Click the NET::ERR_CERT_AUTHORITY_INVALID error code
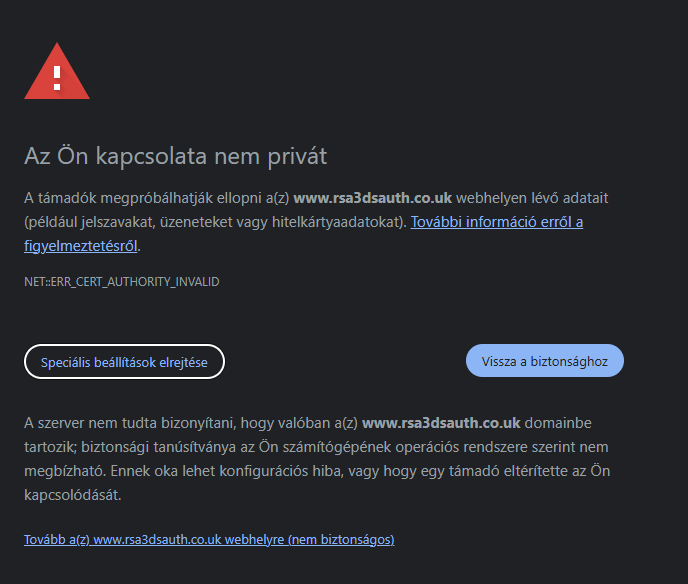Screen dimensions: 688x584 point(122,282)
